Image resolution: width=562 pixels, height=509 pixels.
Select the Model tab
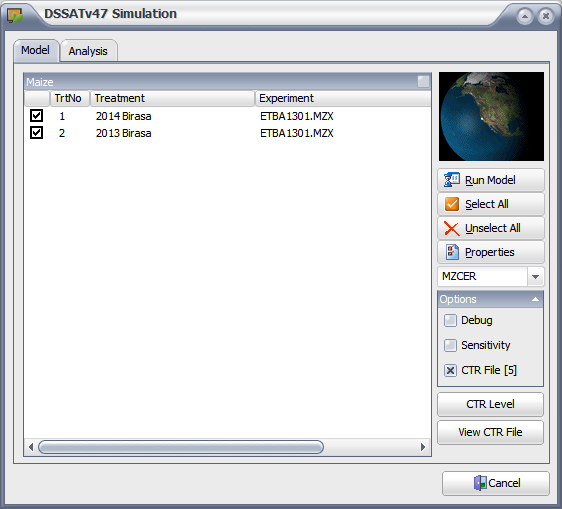pyautogui.click(x=35, y=50)
